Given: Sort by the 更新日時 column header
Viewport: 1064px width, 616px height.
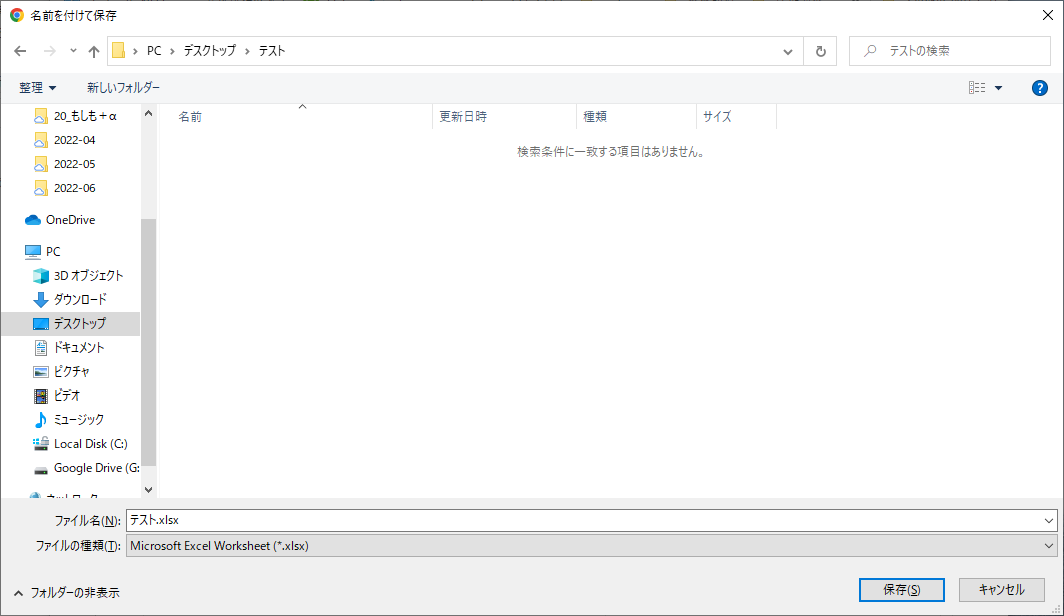Looking at the screenshot, I should click(504, 117).
